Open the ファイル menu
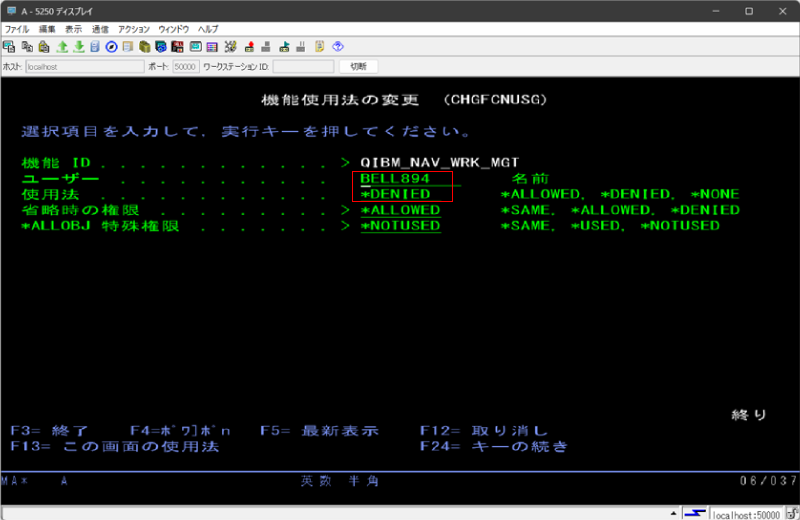 [17, 29]
